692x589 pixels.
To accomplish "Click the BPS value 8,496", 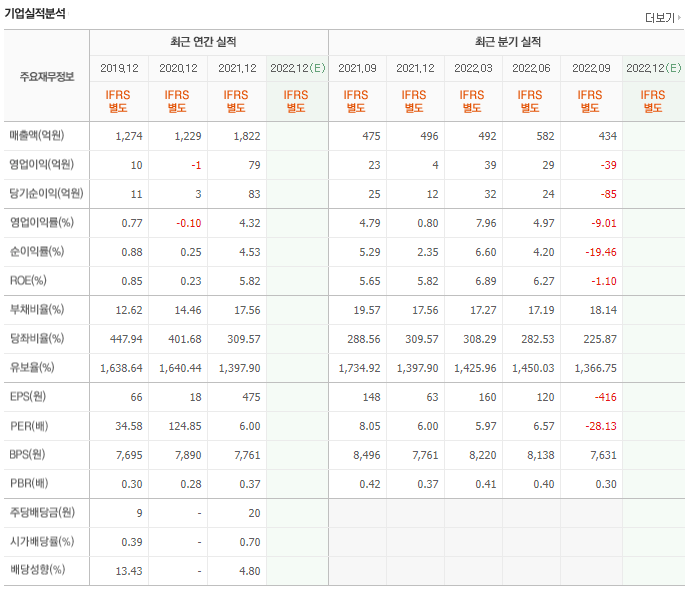I will (367, 455).
